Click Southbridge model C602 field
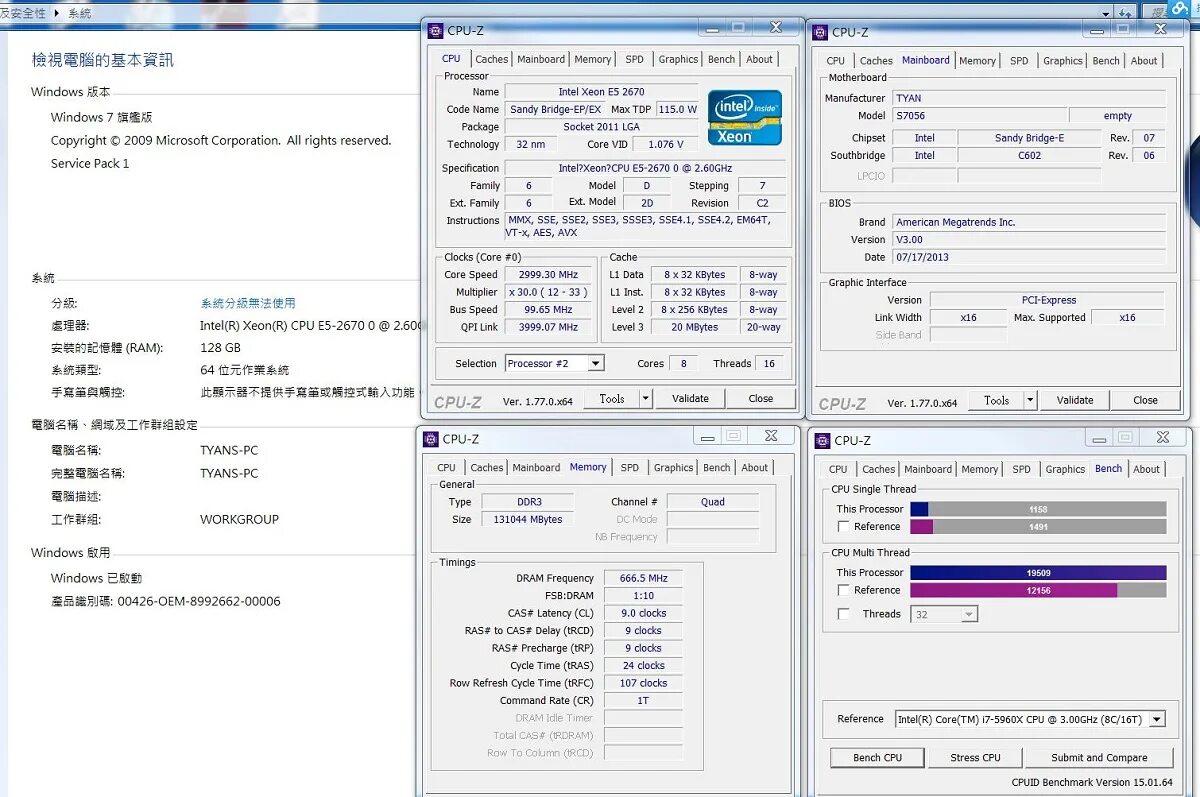1200x797 pixels. [1029, 156]
